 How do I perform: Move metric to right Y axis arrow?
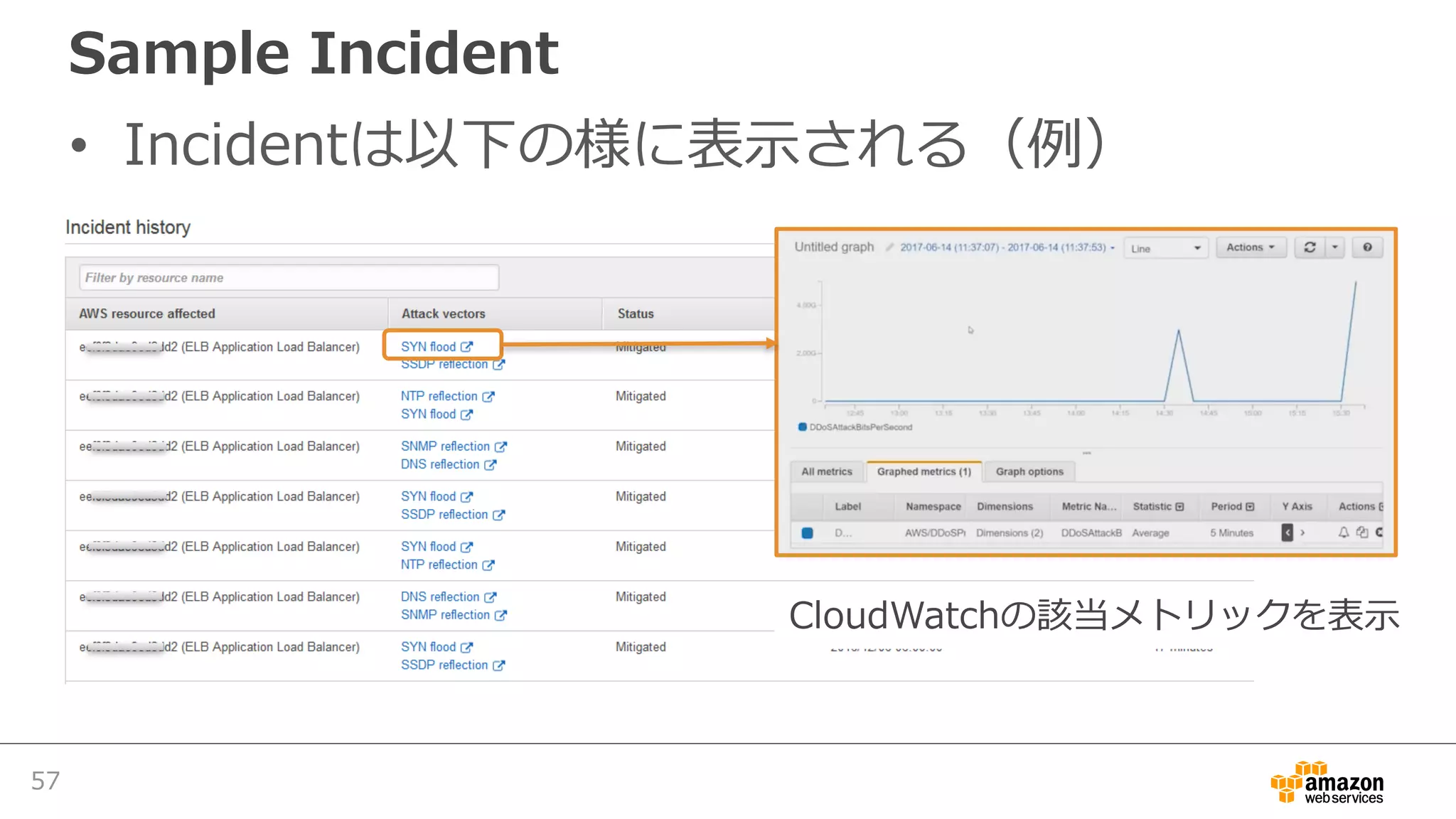[1302, 532]
